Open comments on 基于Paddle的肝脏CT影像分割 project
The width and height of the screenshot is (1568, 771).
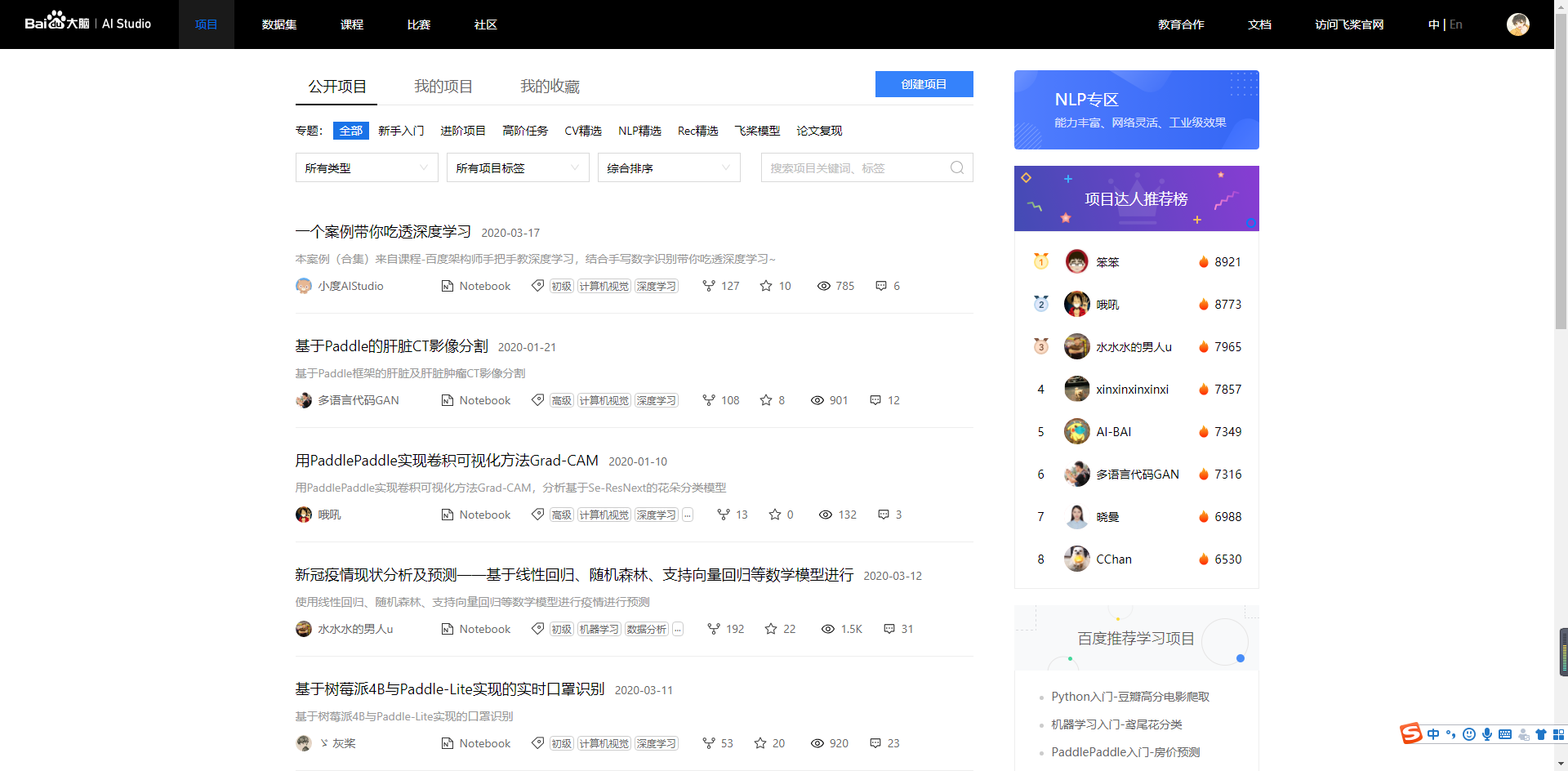877,400
